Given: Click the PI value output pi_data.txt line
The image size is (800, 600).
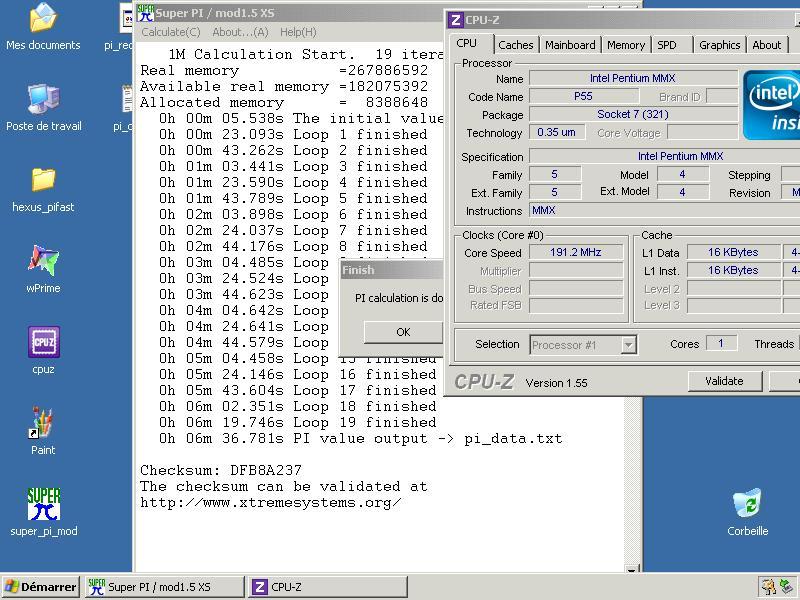Looking at the screenshot, I should [360, 438].
